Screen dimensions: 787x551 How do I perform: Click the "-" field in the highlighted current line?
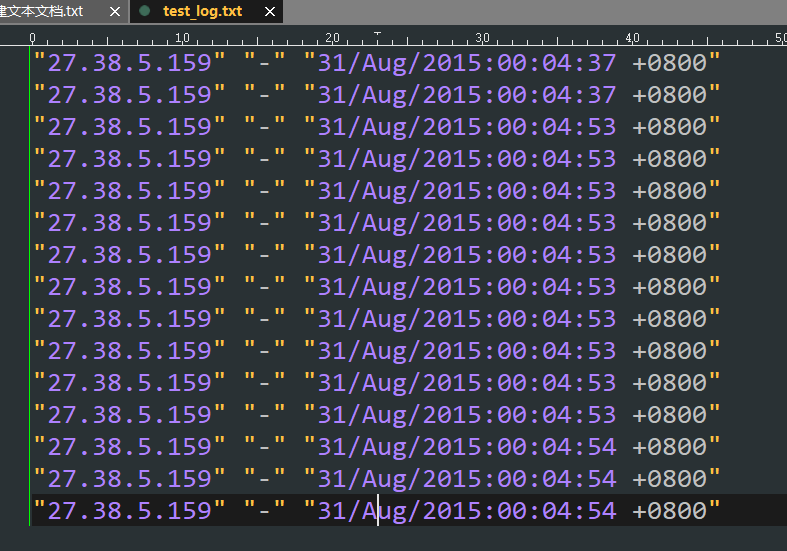coord(265,511)
